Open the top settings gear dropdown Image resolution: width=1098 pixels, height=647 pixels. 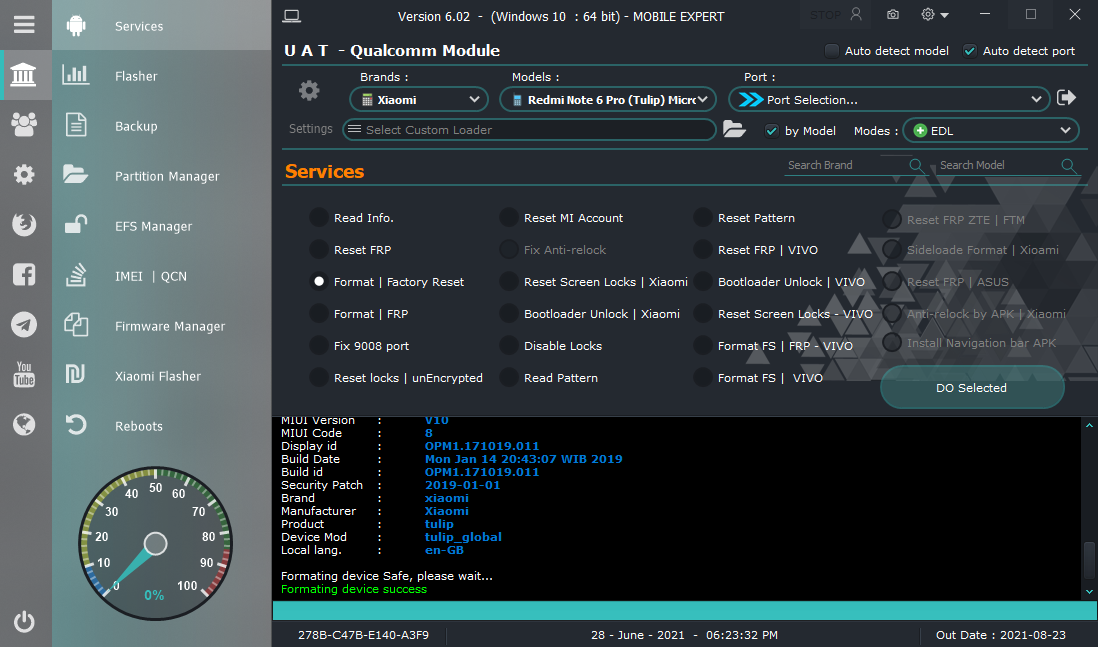pyautogui.click(x=935, y=15)
